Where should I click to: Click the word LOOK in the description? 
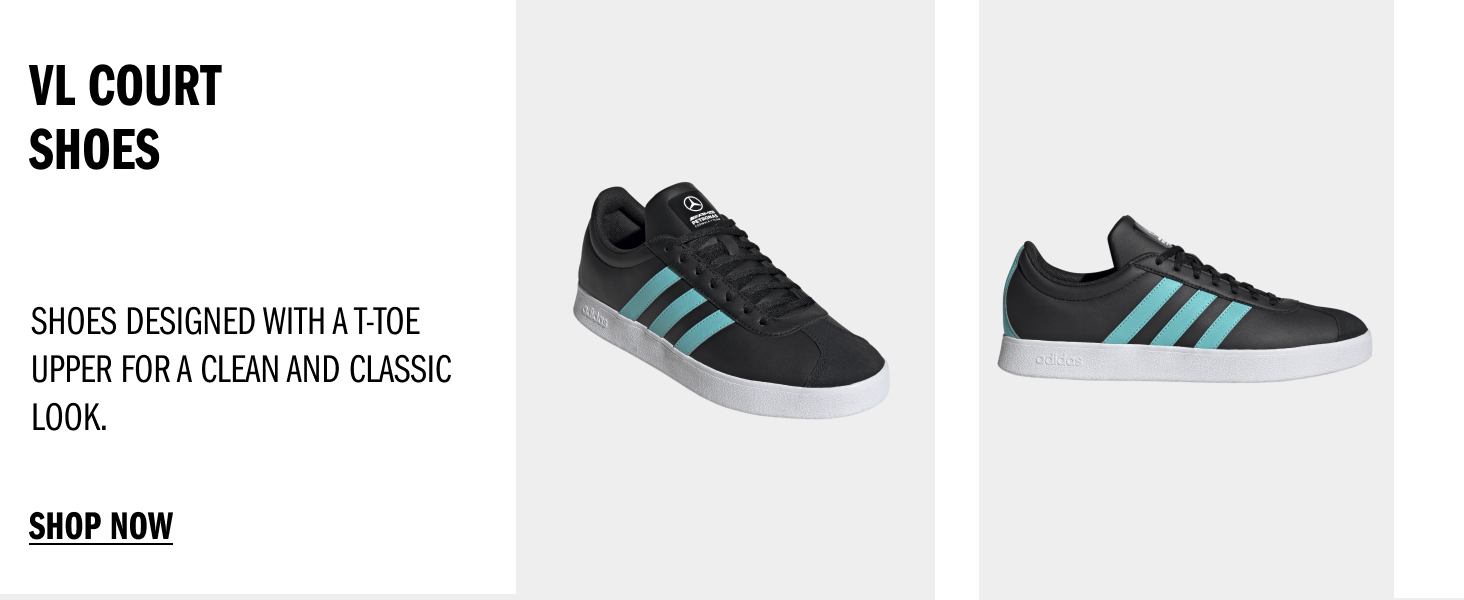pos(66,418)
